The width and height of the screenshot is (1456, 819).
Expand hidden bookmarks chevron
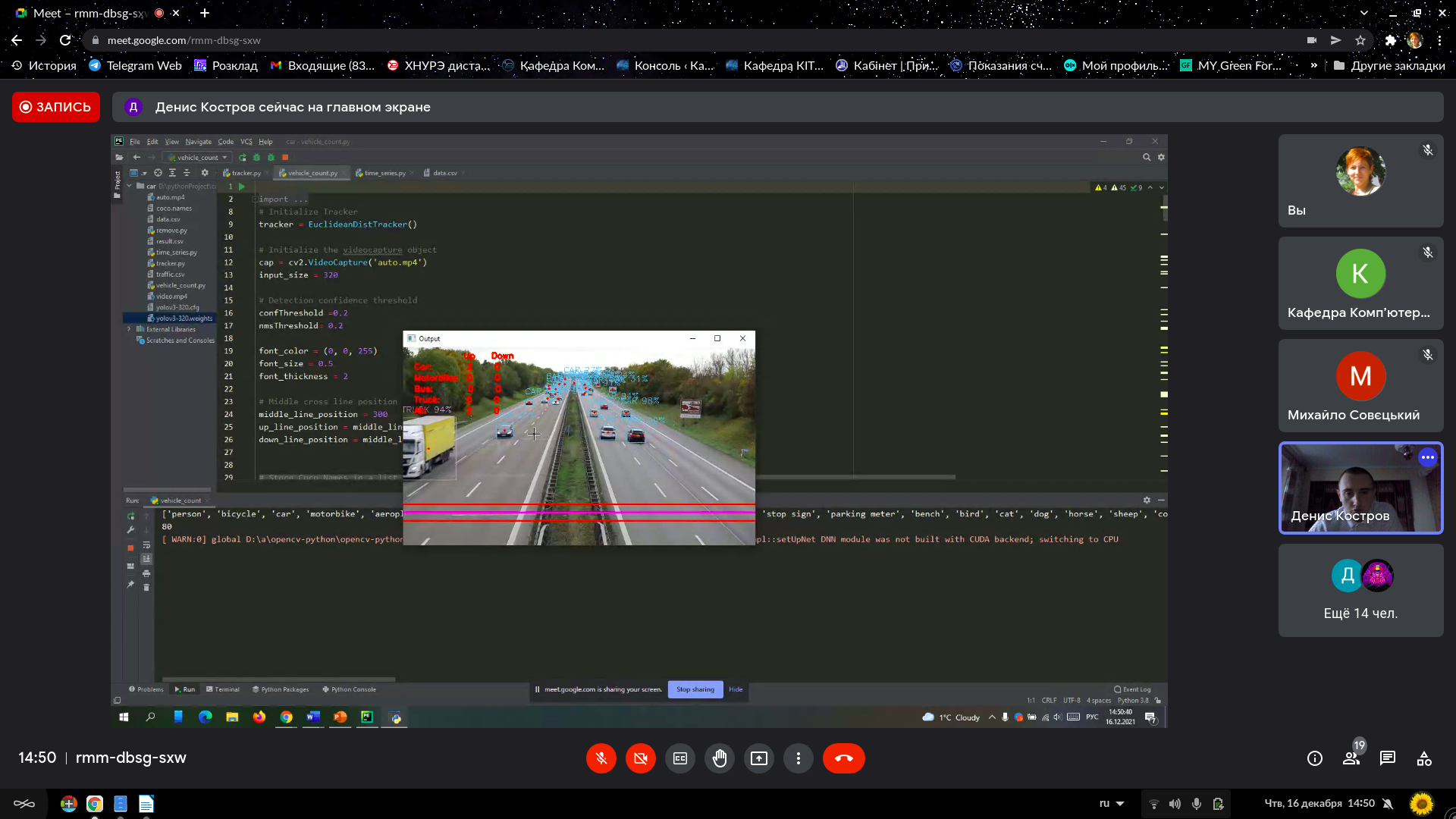1314,65
